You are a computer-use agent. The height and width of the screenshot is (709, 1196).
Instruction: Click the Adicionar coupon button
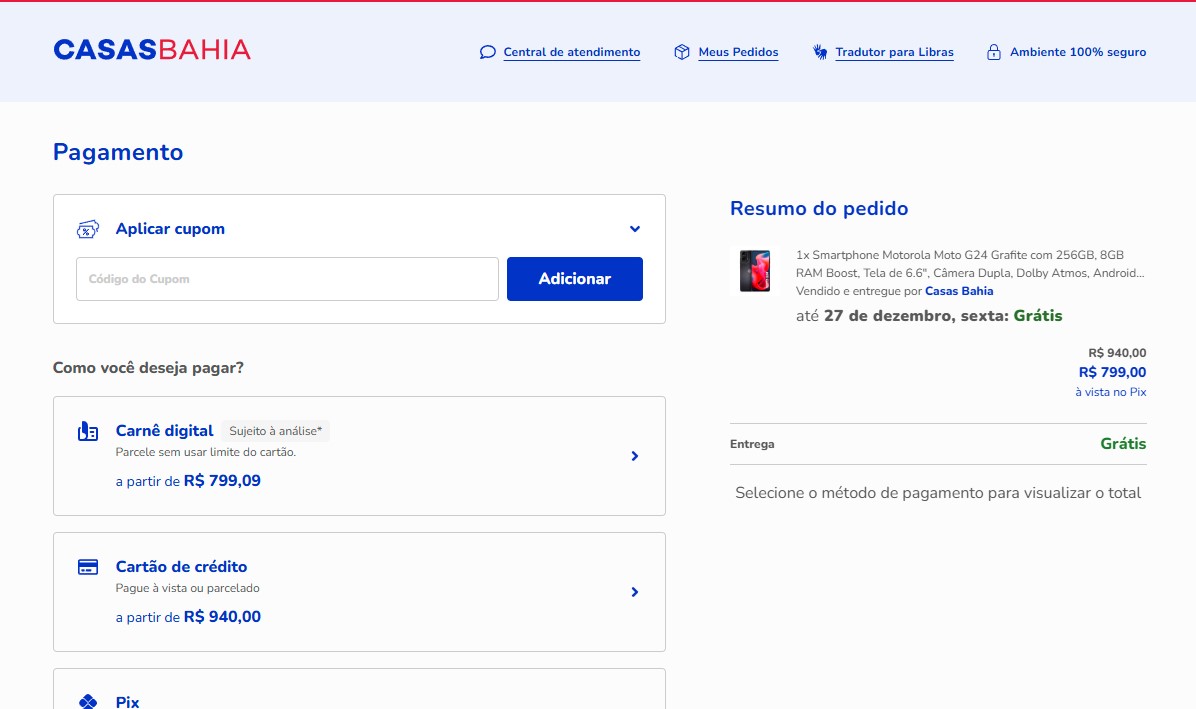pos(575,279)
